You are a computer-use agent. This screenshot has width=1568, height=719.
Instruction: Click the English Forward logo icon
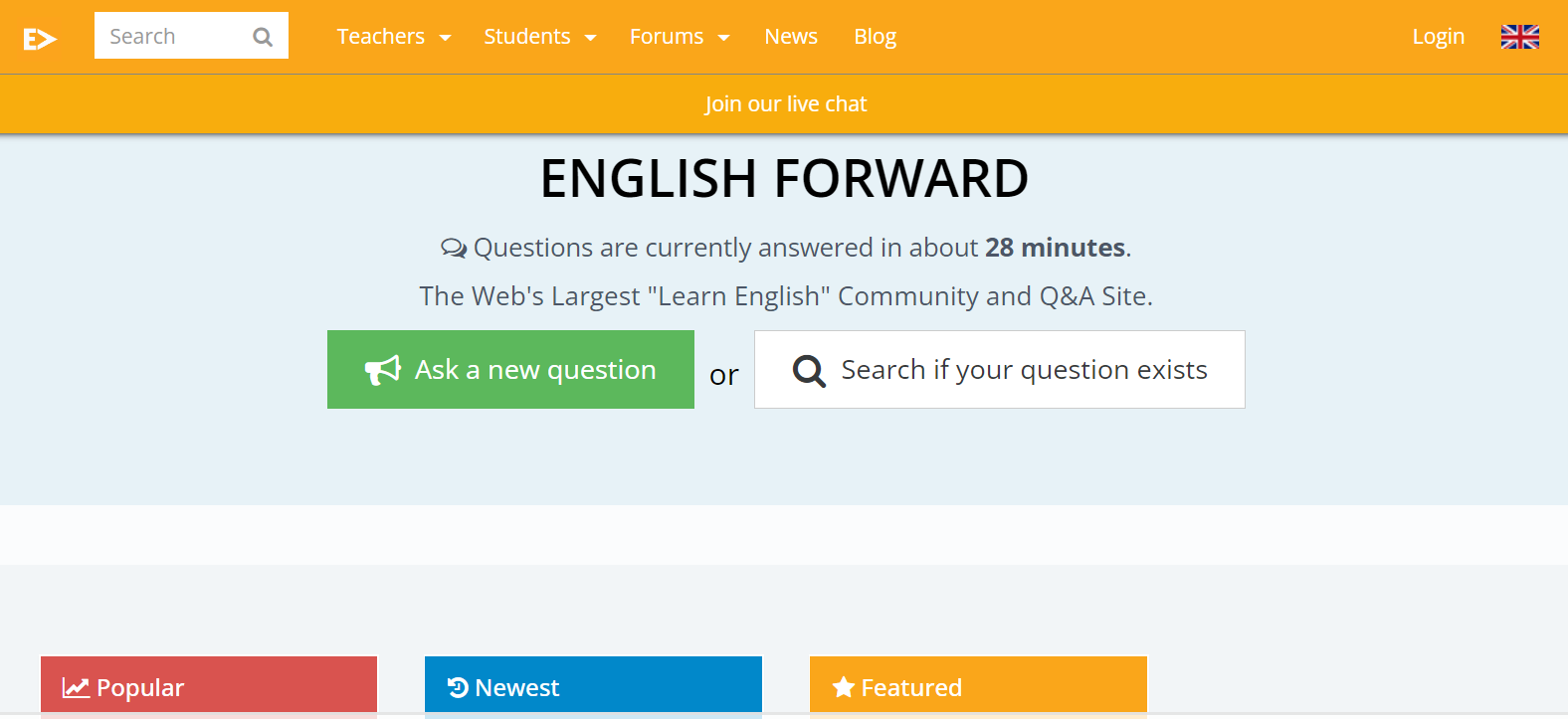click(x=40, y=39)
